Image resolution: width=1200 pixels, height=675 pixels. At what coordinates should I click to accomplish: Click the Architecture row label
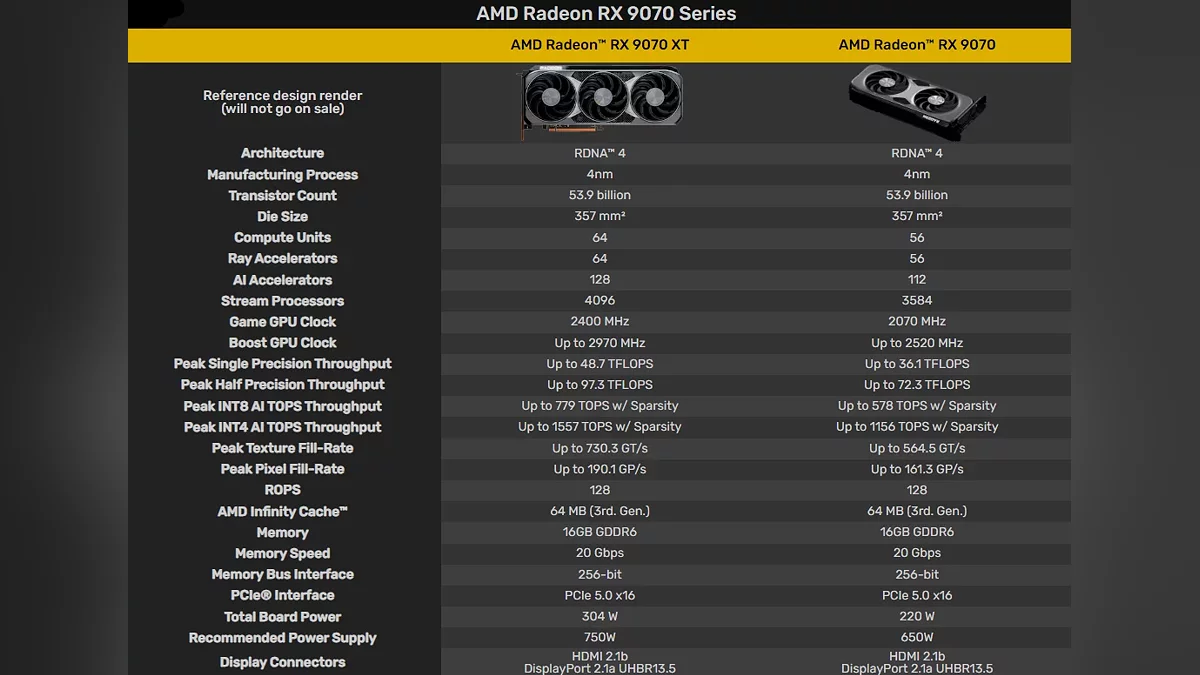pyautogui.click(x=282, y=153)
